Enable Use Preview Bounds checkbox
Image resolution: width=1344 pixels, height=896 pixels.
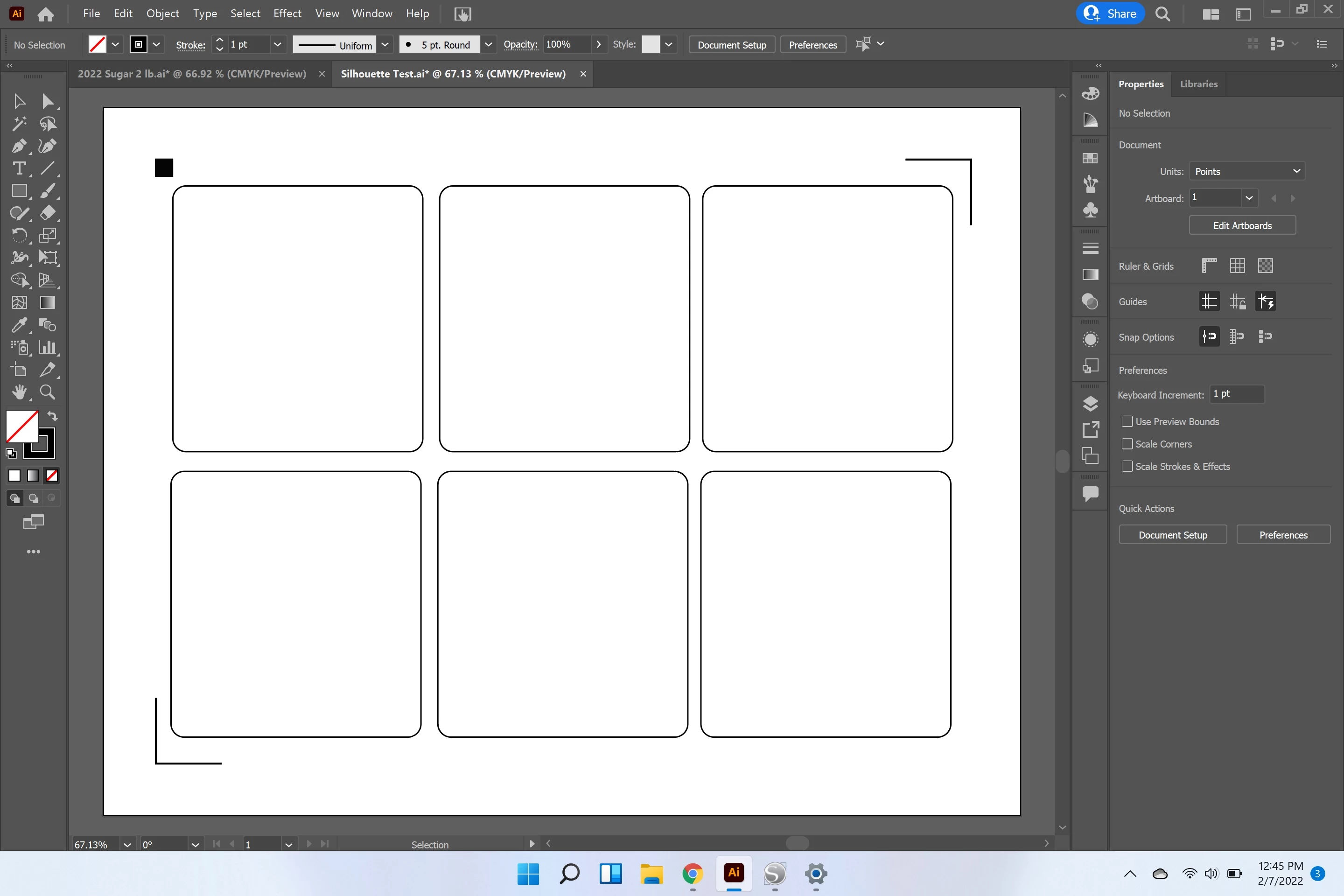pyautogui.click(x=1127, y=422)
